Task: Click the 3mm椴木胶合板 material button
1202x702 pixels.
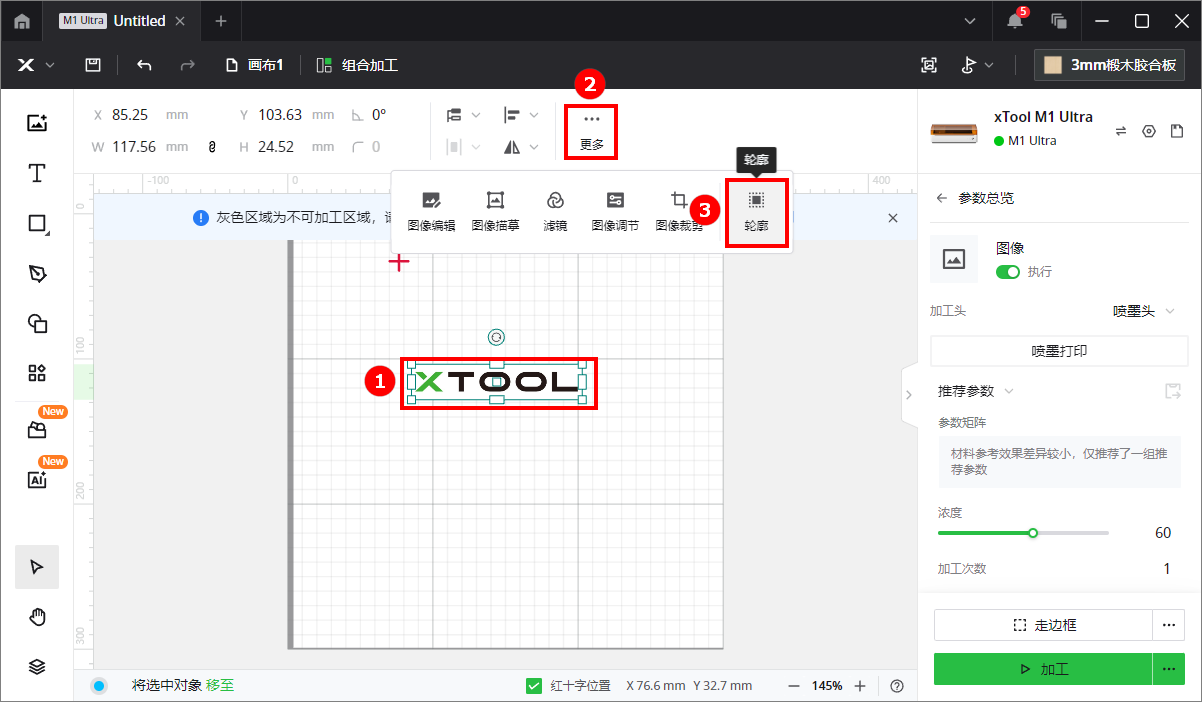Action: pos(1110,65)
